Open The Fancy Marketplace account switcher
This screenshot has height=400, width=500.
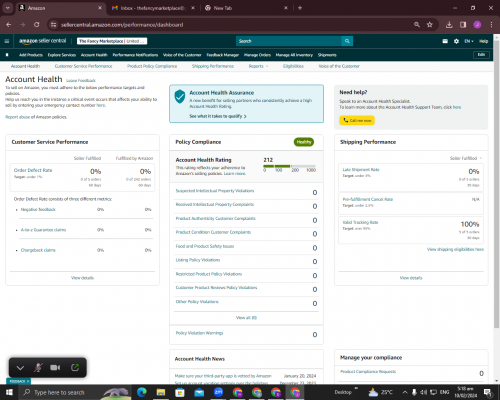(112, 41)
